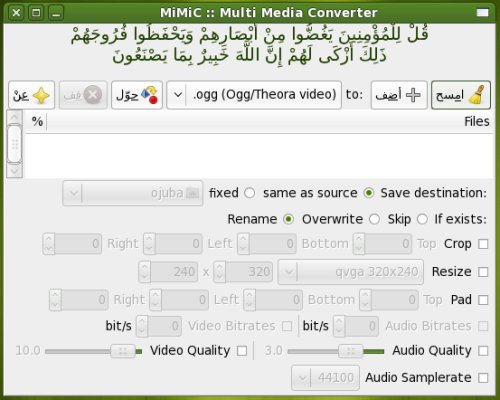
Task: Click the plus add-files button
Action: tap(399, 95)
